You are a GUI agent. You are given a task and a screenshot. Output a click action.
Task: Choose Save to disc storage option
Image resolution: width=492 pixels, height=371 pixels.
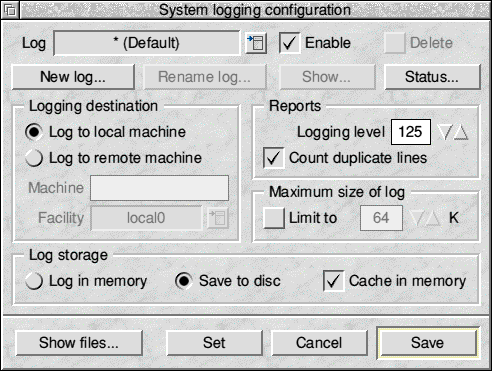(x=184, y=281)
